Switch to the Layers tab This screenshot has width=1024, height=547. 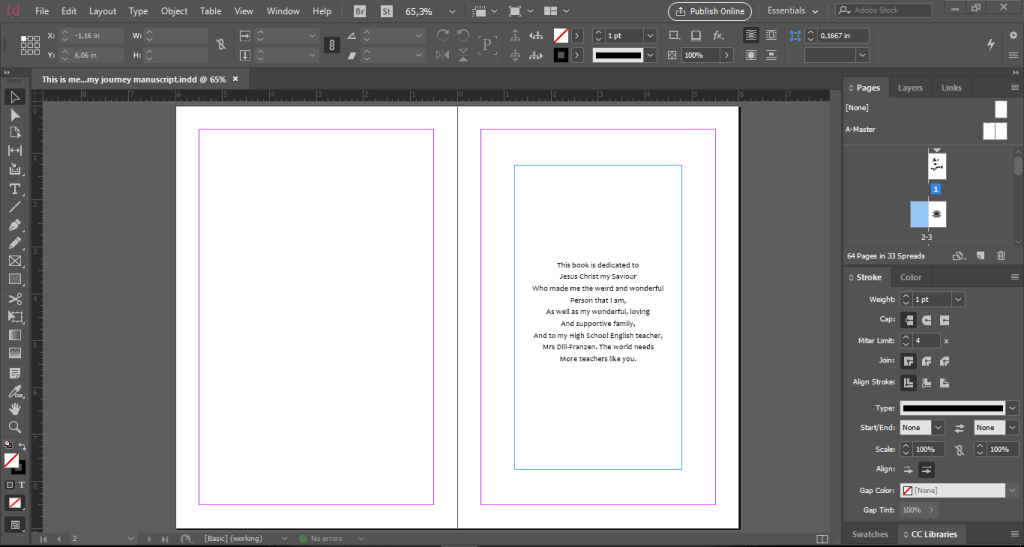click(910, 88)
